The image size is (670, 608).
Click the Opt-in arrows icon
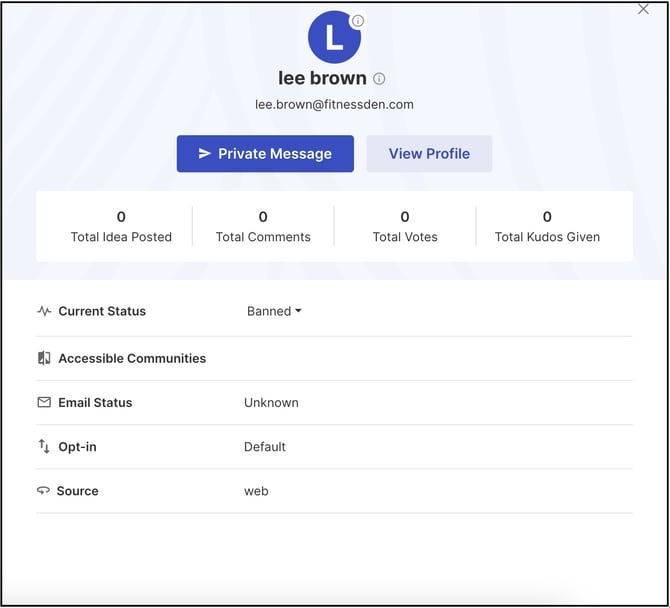44,447
